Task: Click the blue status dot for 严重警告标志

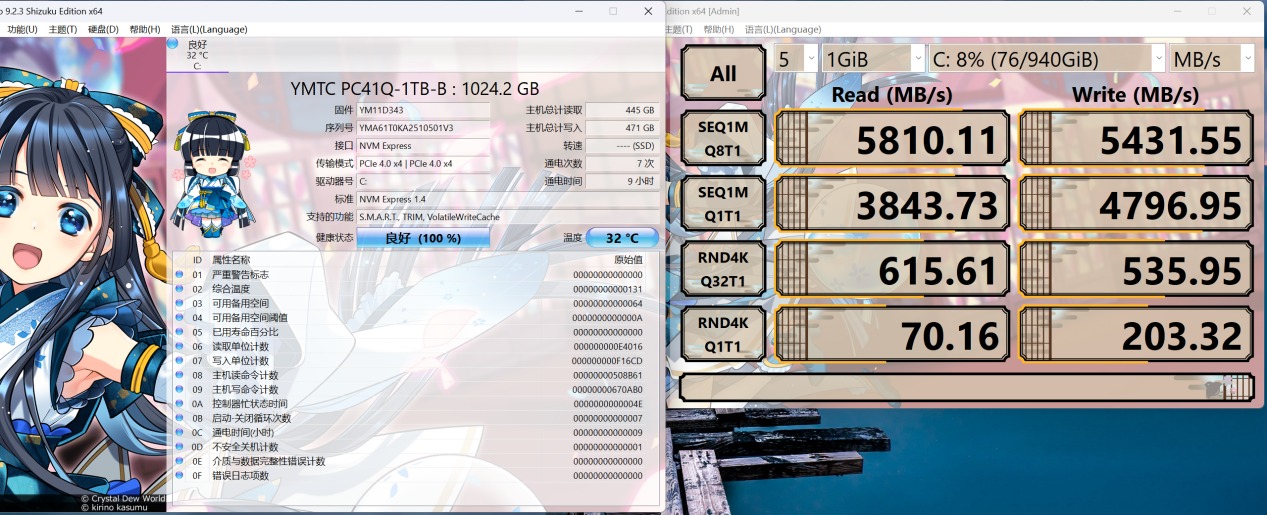Action: click(x=180, y=274)
